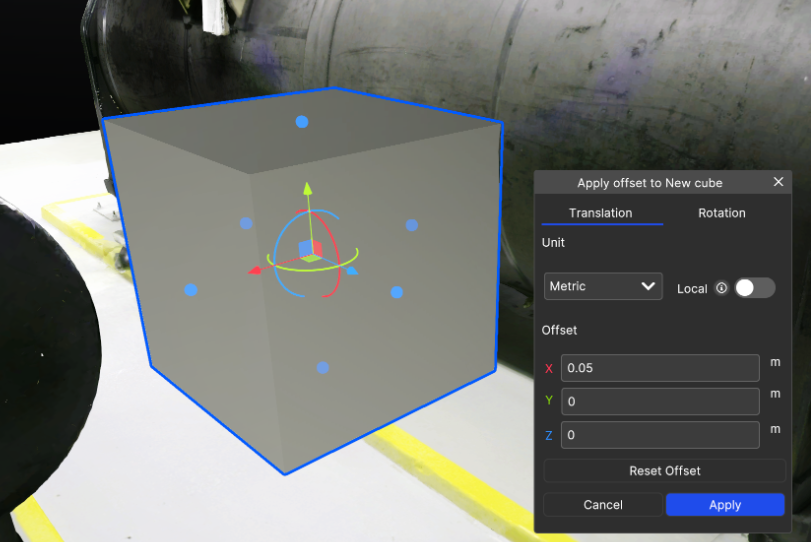Click the upper-right blue face handle dot

coord(411,225)
